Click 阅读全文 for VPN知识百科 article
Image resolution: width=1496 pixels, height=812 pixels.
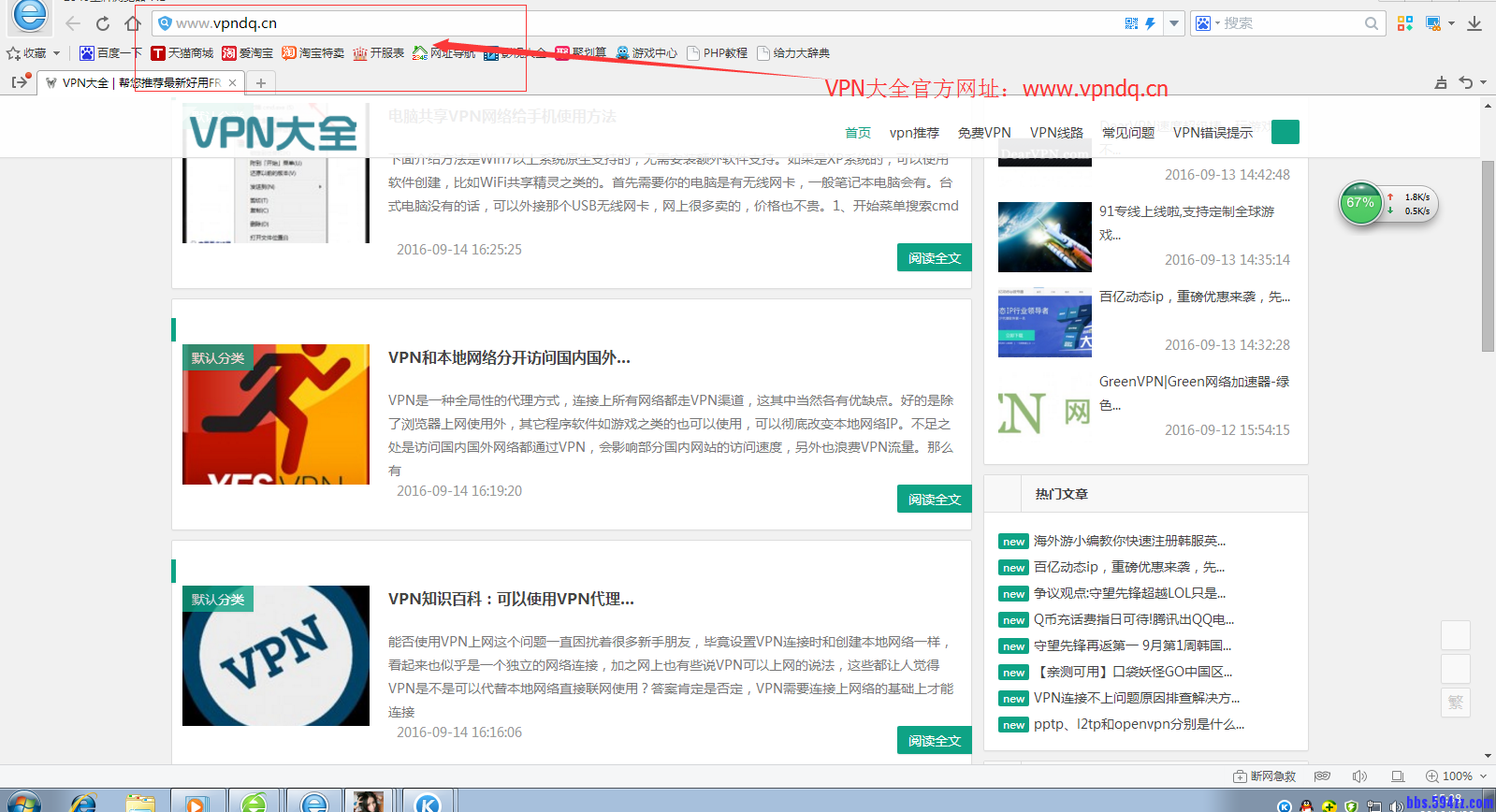(x=934, y=740)
